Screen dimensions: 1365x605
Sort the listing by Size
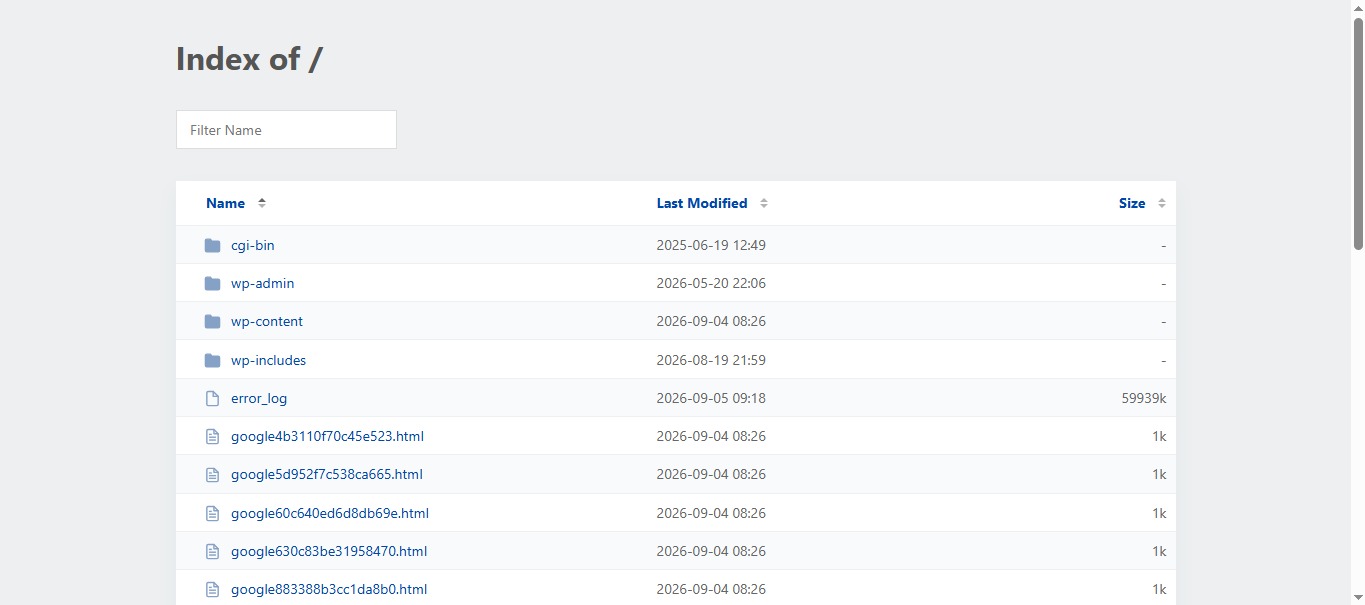[x=1132, y=203]
